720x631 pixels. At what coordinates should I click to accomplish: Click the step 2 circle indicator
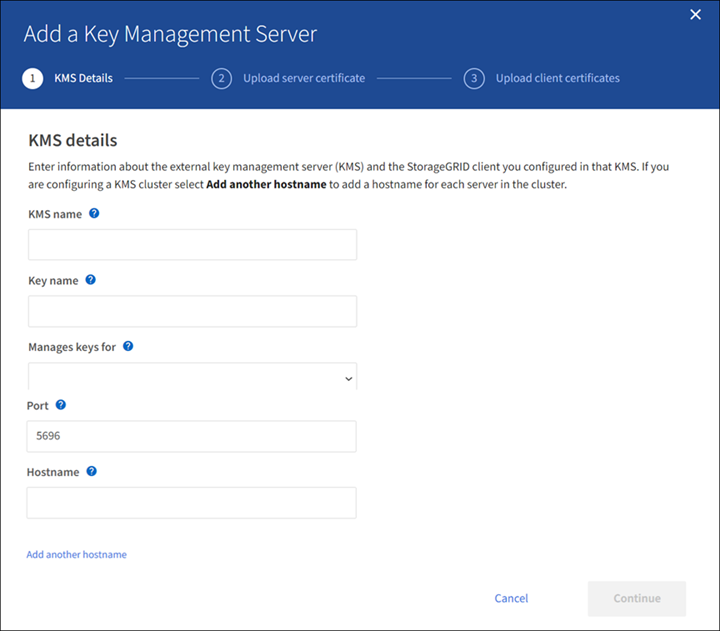[221, 78]
